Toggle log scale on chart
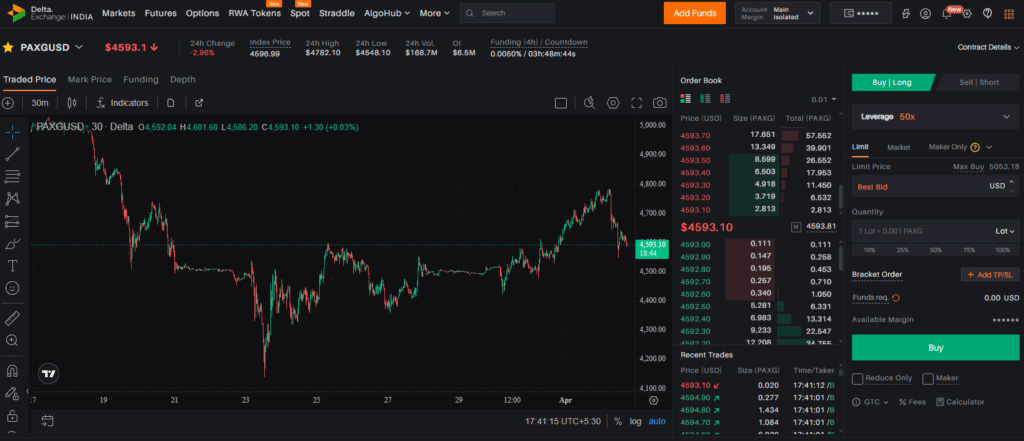Viewport: 1024px width, 441px height. pyautogui.click(x=635, y=421)
